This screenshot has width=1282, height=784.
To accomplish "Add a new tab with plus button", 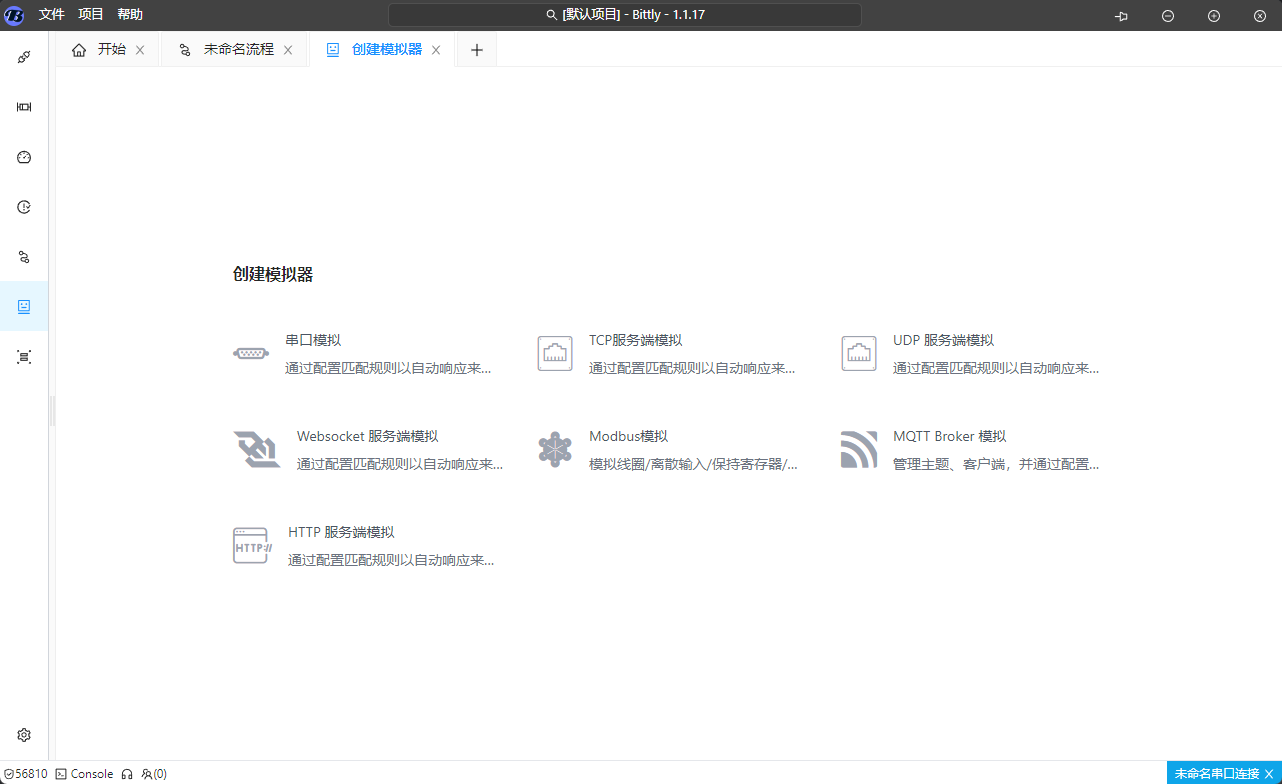I will coord(477,50).
